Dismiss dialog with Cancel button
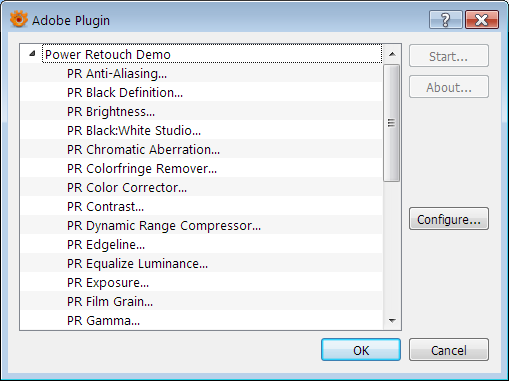 pos(449,350)
